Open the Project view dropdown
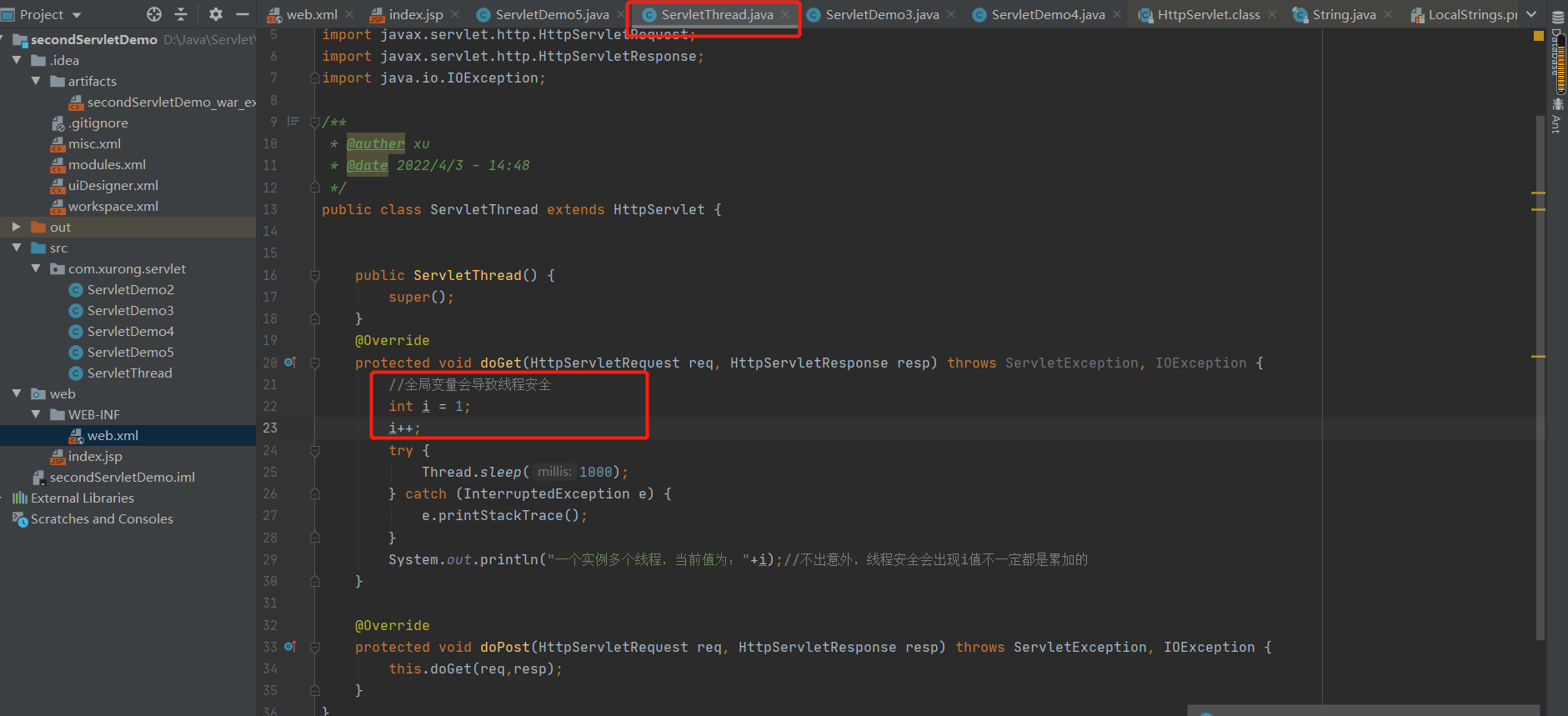 coord(77,15)
